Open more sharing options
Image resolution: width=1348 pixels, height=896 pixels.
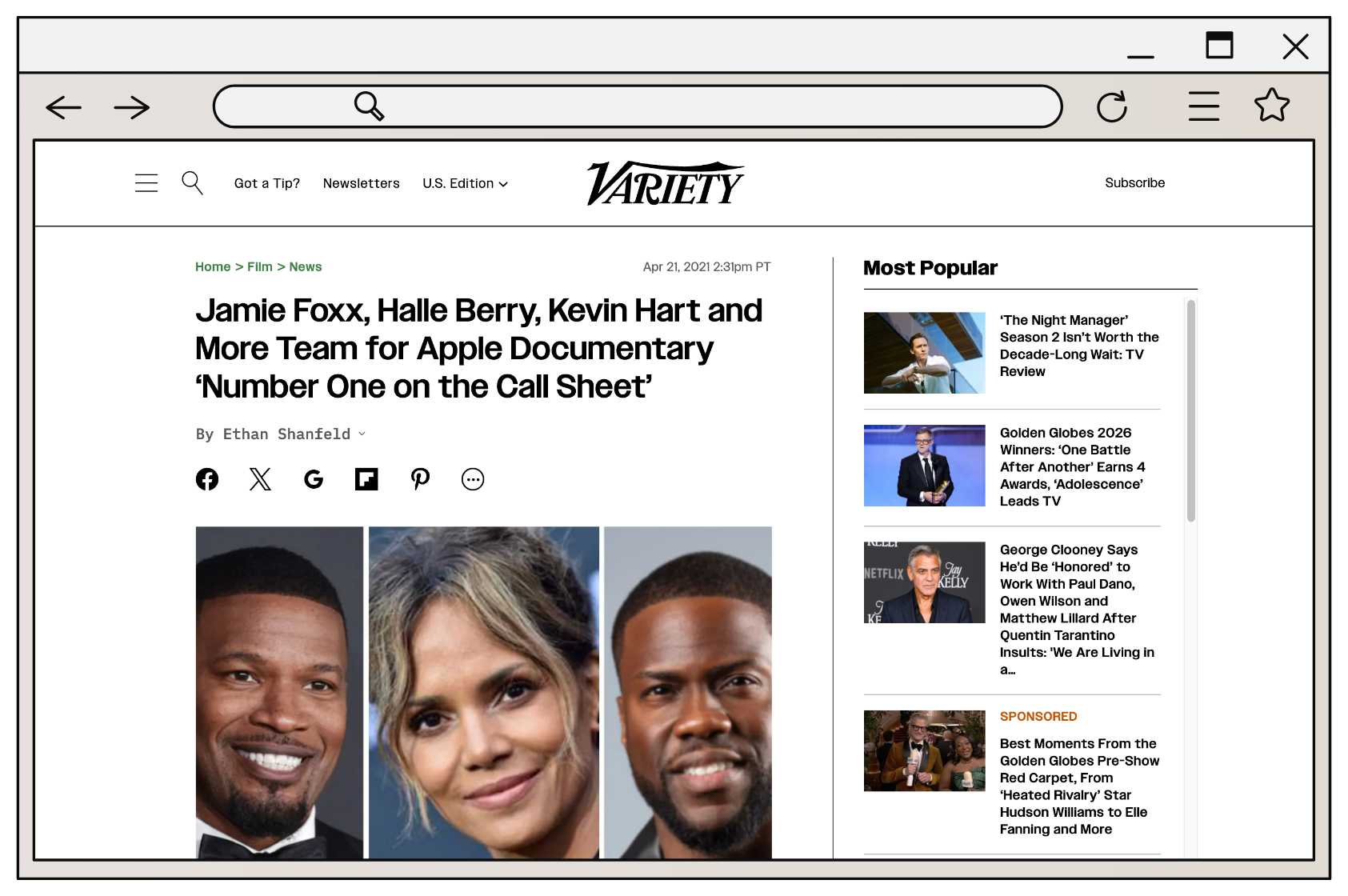(473, 478)
